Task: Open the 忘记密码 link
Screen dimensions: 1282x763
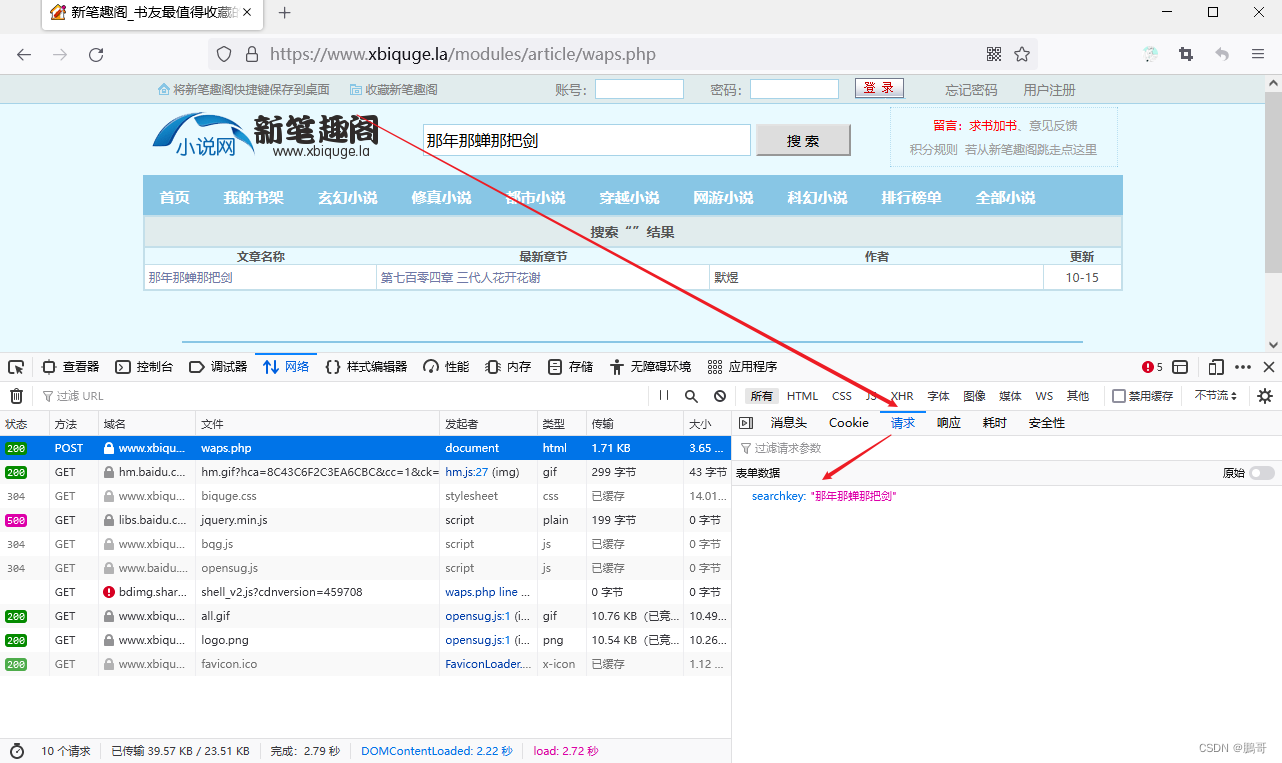Action: [x=972, y=90]
